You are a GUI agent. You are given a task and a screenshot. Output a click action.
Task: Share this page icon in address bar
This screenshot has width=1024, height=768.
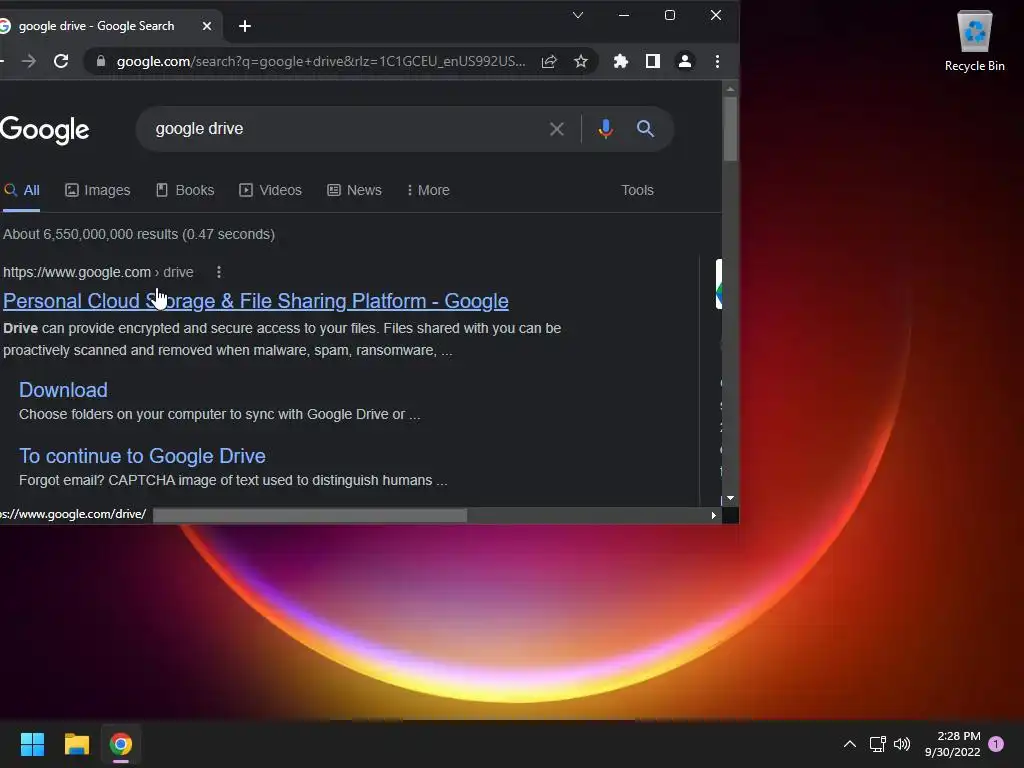[x=549, y=61]
